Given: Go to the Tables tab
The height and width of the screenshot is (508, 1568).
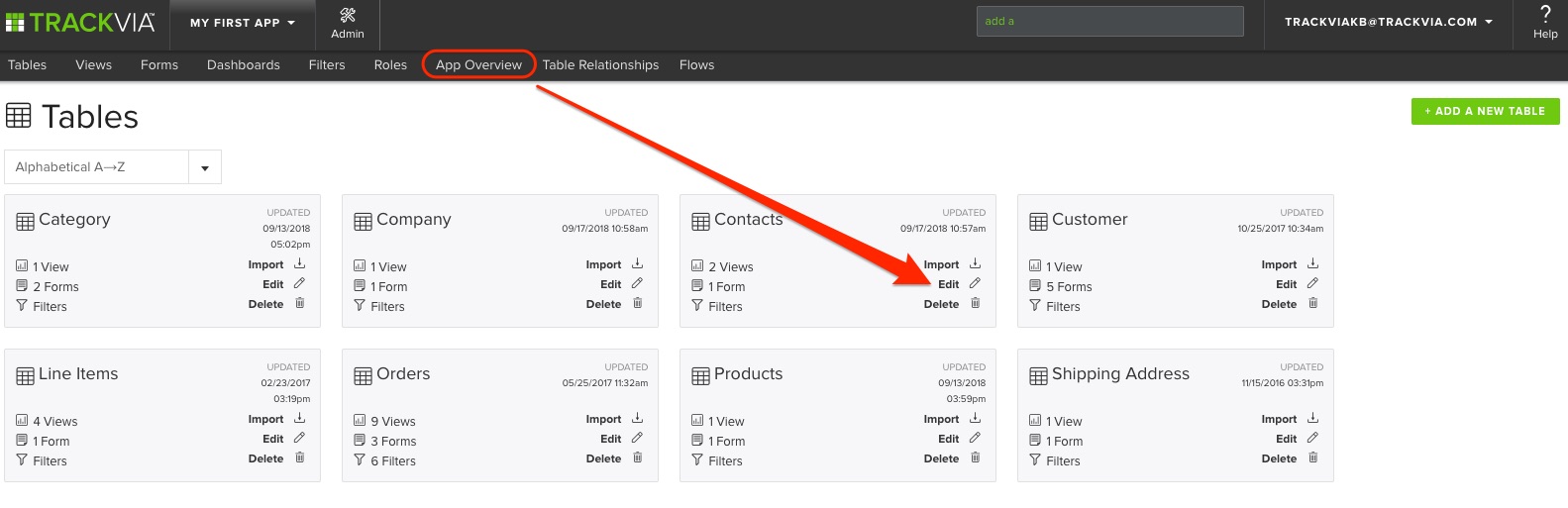Looking at the screenshot, I should (27, 65).
